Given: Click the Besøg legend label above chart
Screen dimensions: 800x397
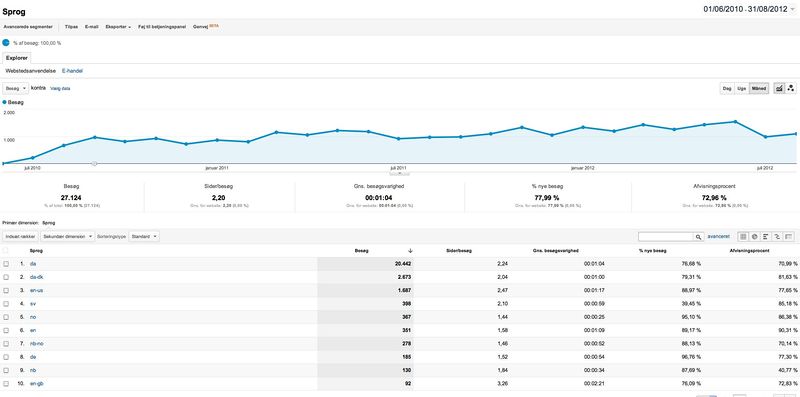Looking at the screenshot, I should coord(13,102).
